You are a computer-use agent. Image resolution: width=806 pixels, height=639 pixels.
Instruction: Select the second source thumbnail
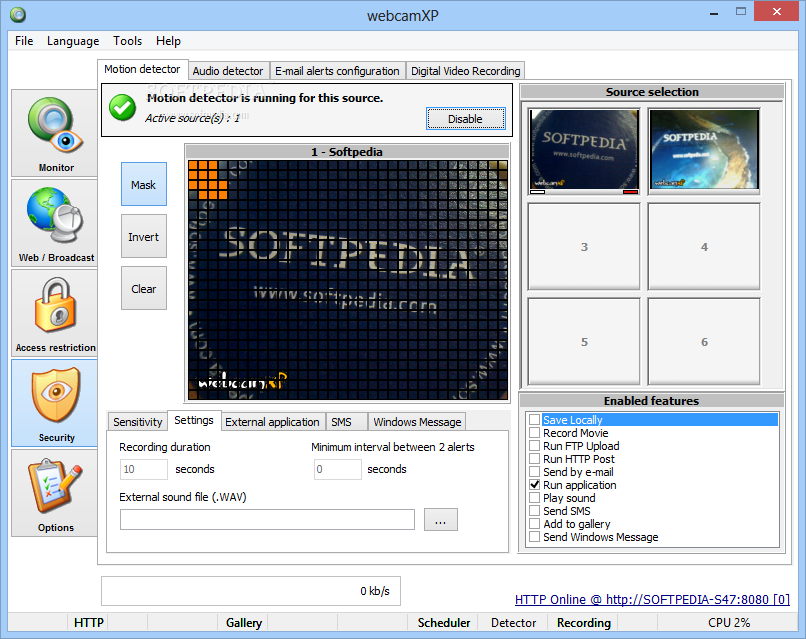coord(704,151)
